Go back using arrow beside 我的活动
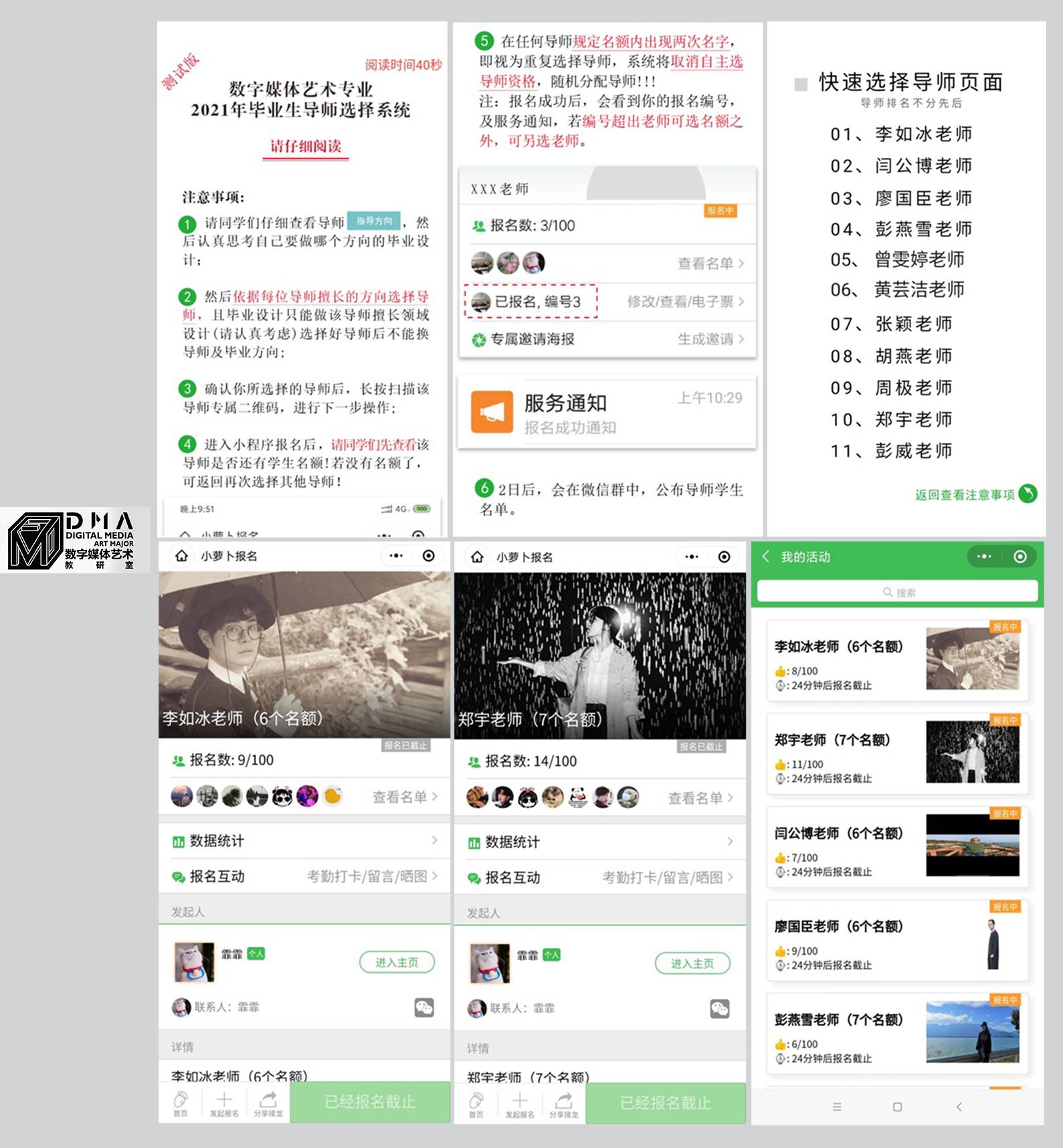The image size is (1063, 1148). 766,557
